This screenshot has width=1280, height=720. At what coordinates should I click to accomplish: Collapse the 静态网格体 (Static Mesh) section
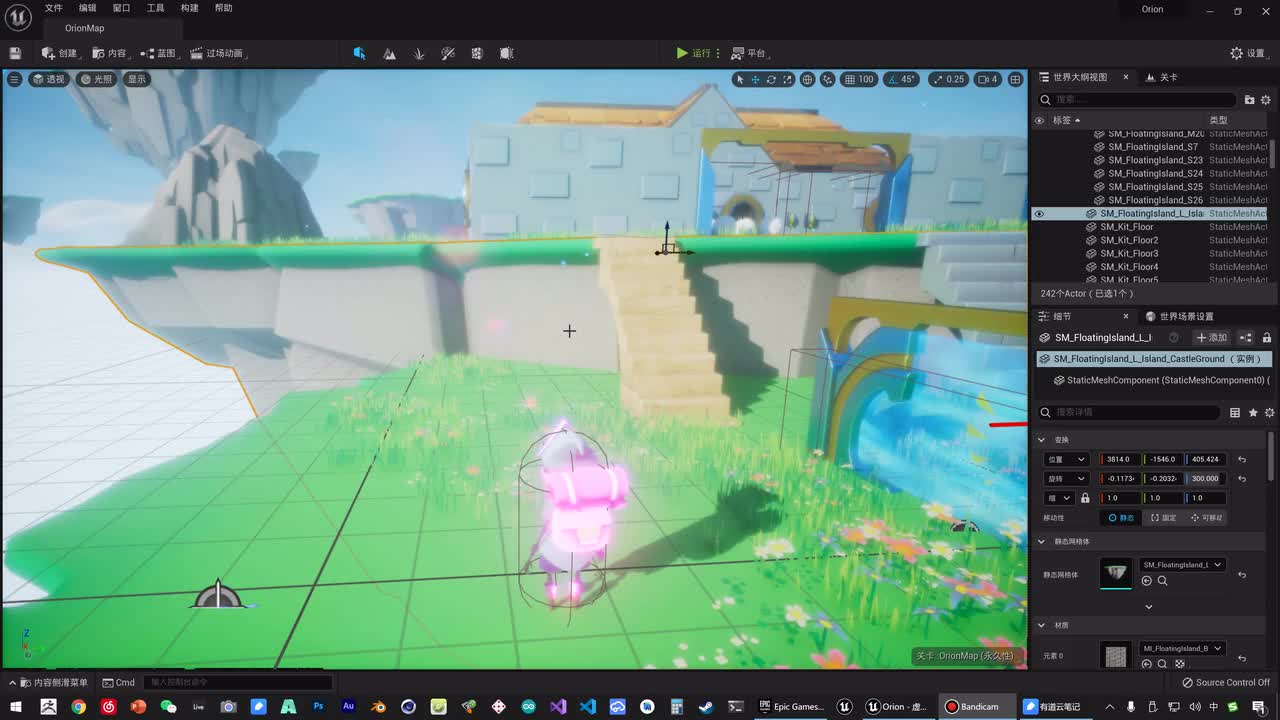1041,542
